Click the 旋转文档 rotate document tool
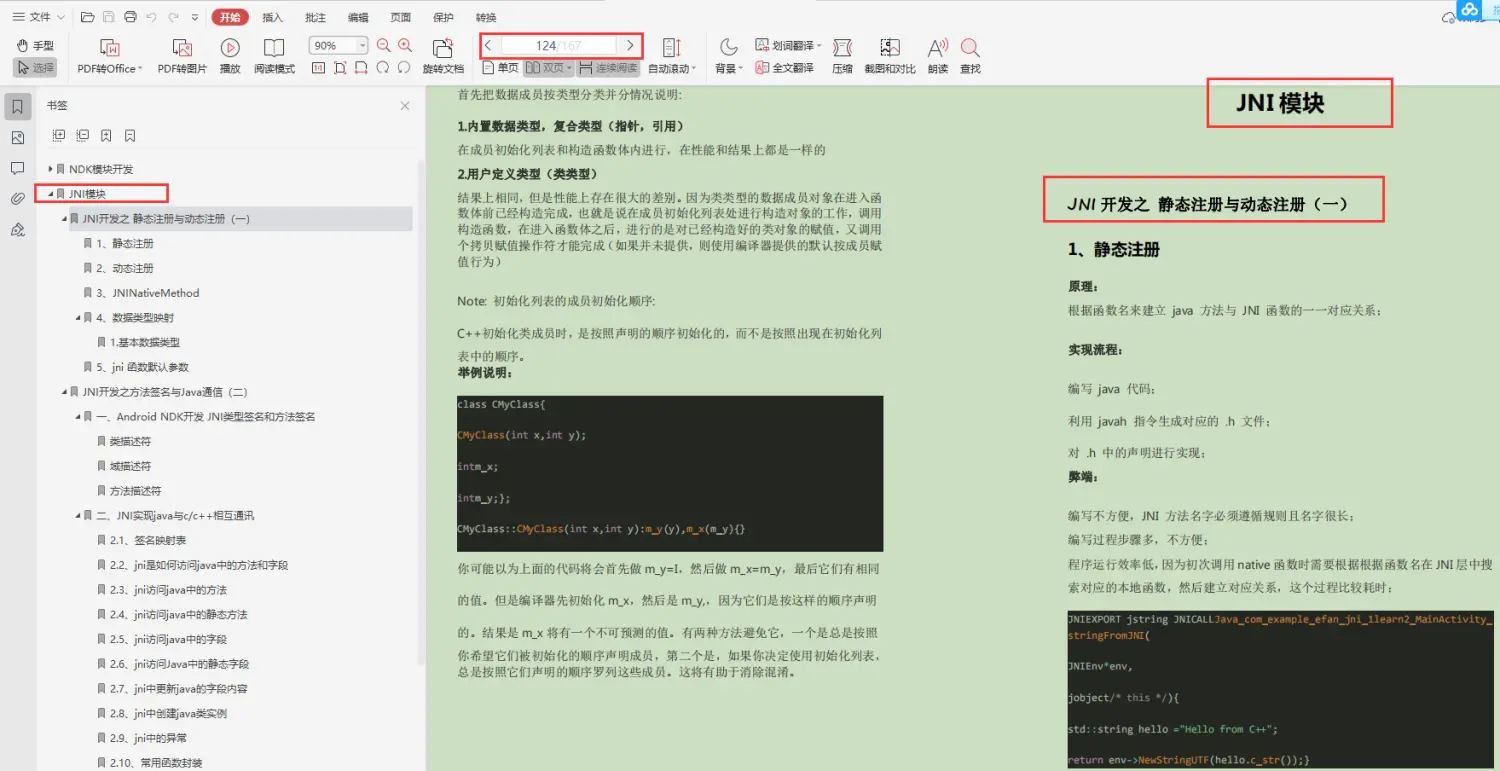Viewport: 1500px width, 771px height. tap(443, 57)
